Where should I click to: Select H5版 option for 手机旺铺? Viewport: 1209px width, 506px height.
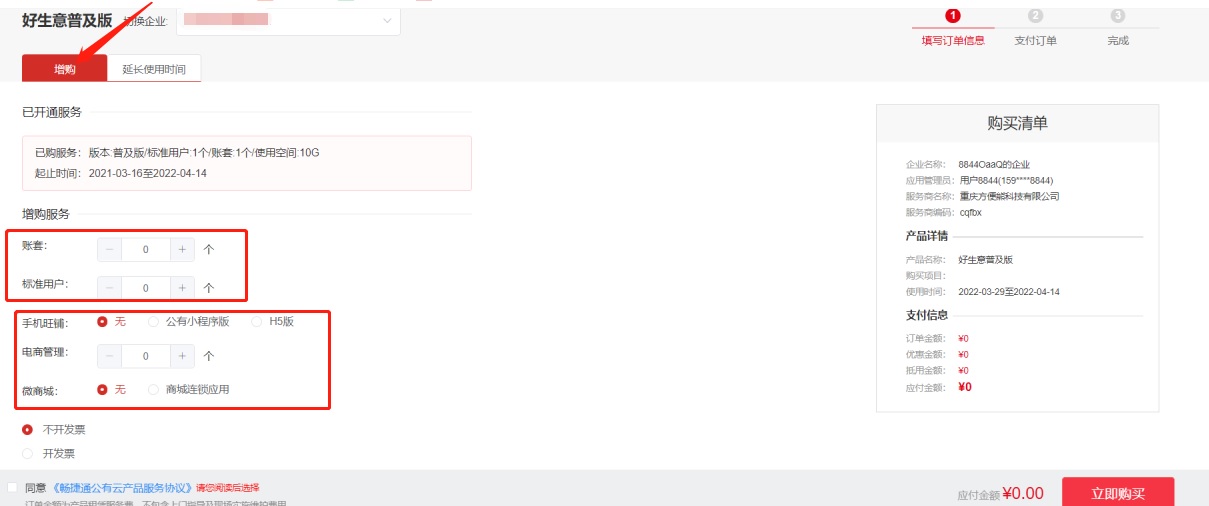[257, 322]
